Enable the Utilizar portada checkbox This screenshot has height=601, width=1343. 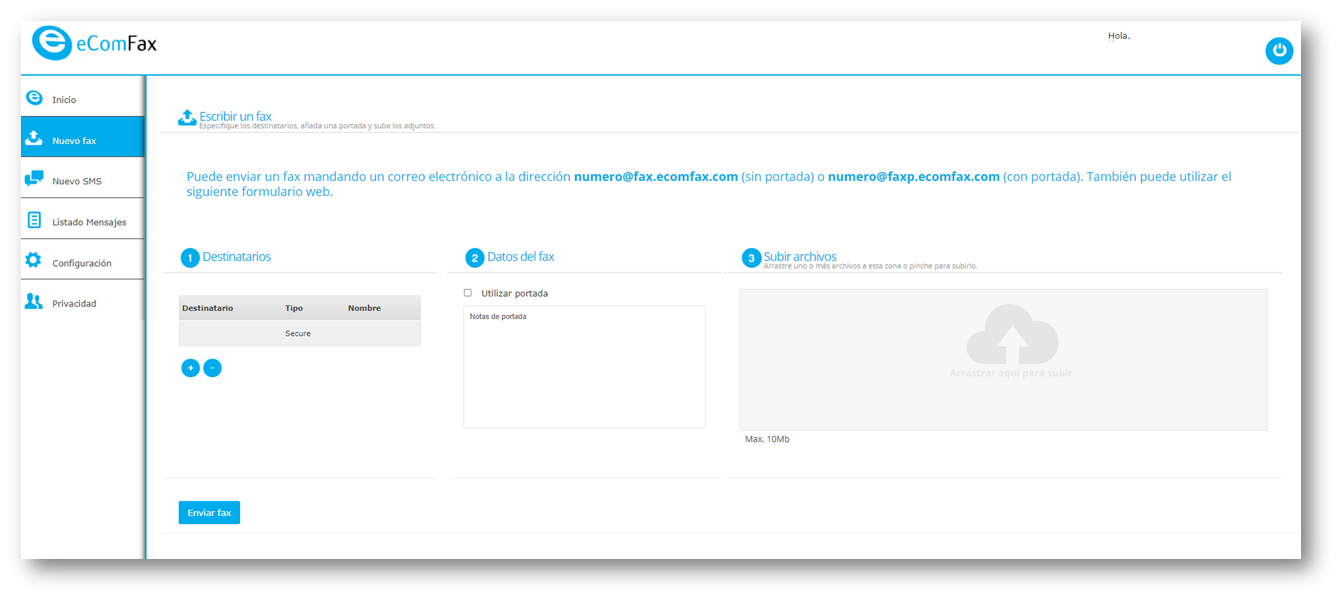point(468,293)
